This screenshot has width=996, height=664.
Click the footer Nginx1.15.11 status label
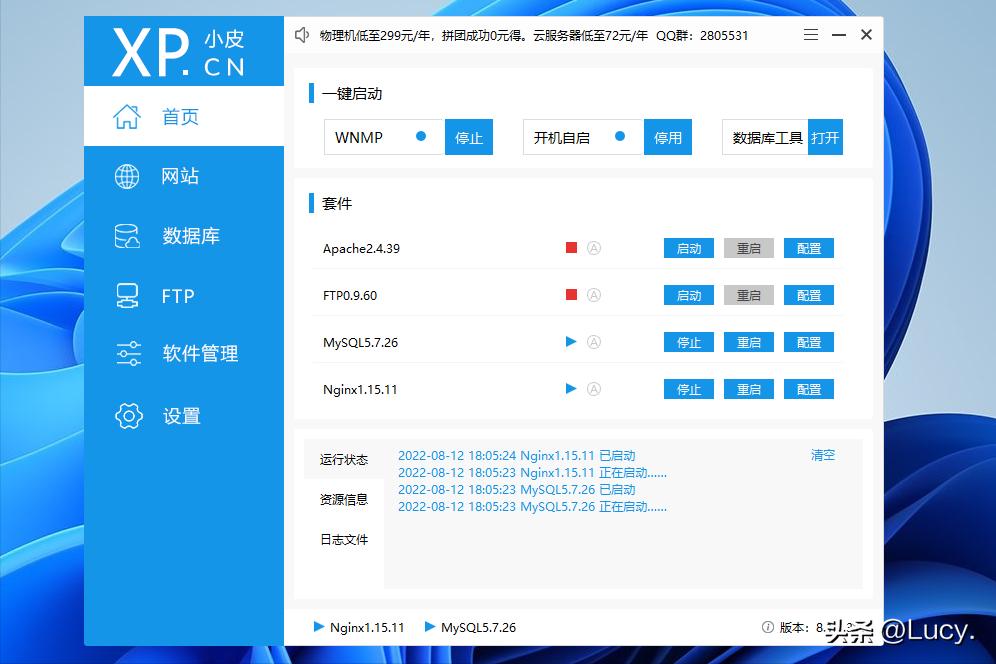click(367, 627)
